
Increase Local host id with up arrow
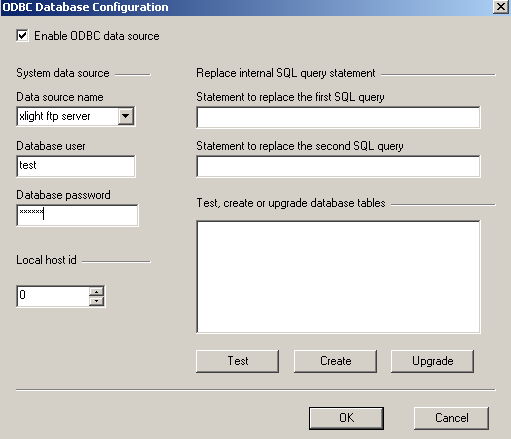pyautogui.click(x=97, y=291)
